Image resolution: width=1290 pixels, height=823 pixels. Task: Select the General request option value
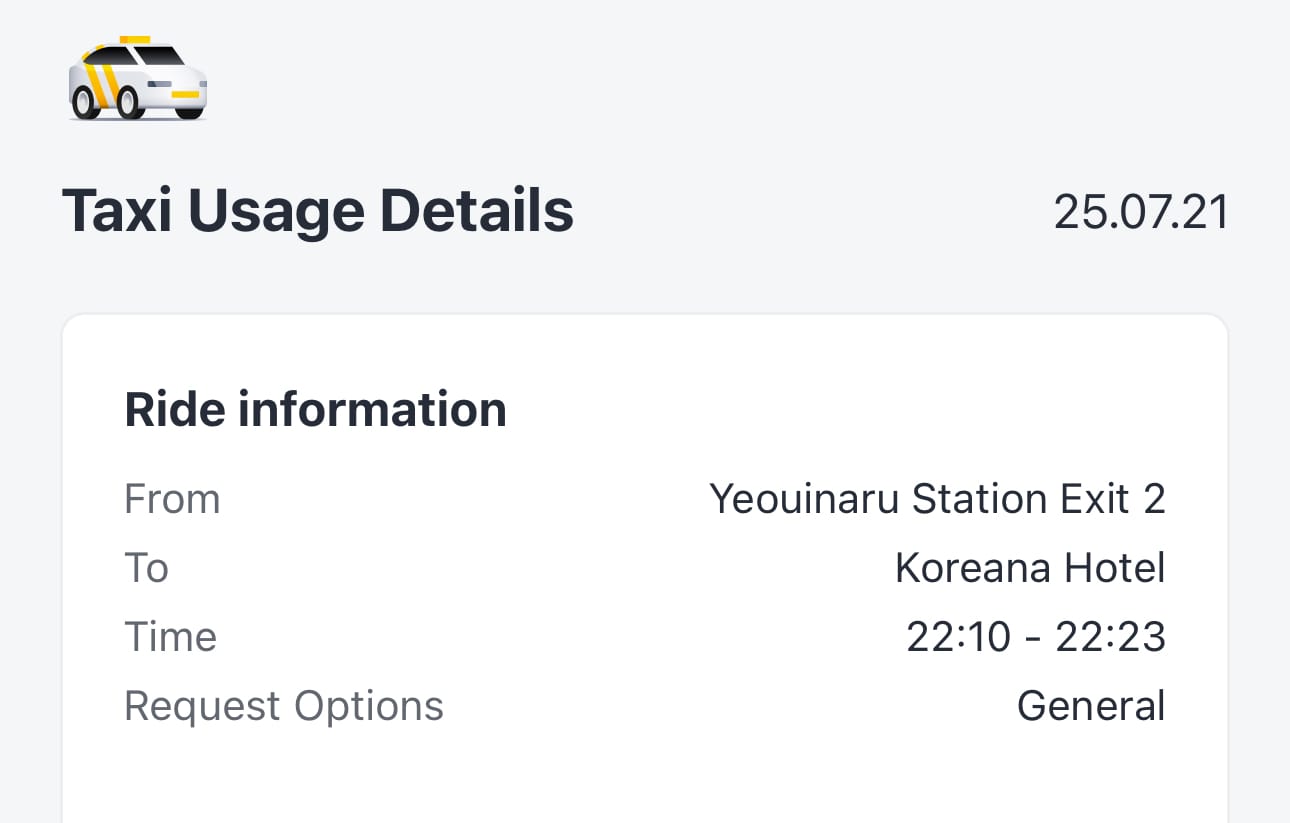point(1091,706)
